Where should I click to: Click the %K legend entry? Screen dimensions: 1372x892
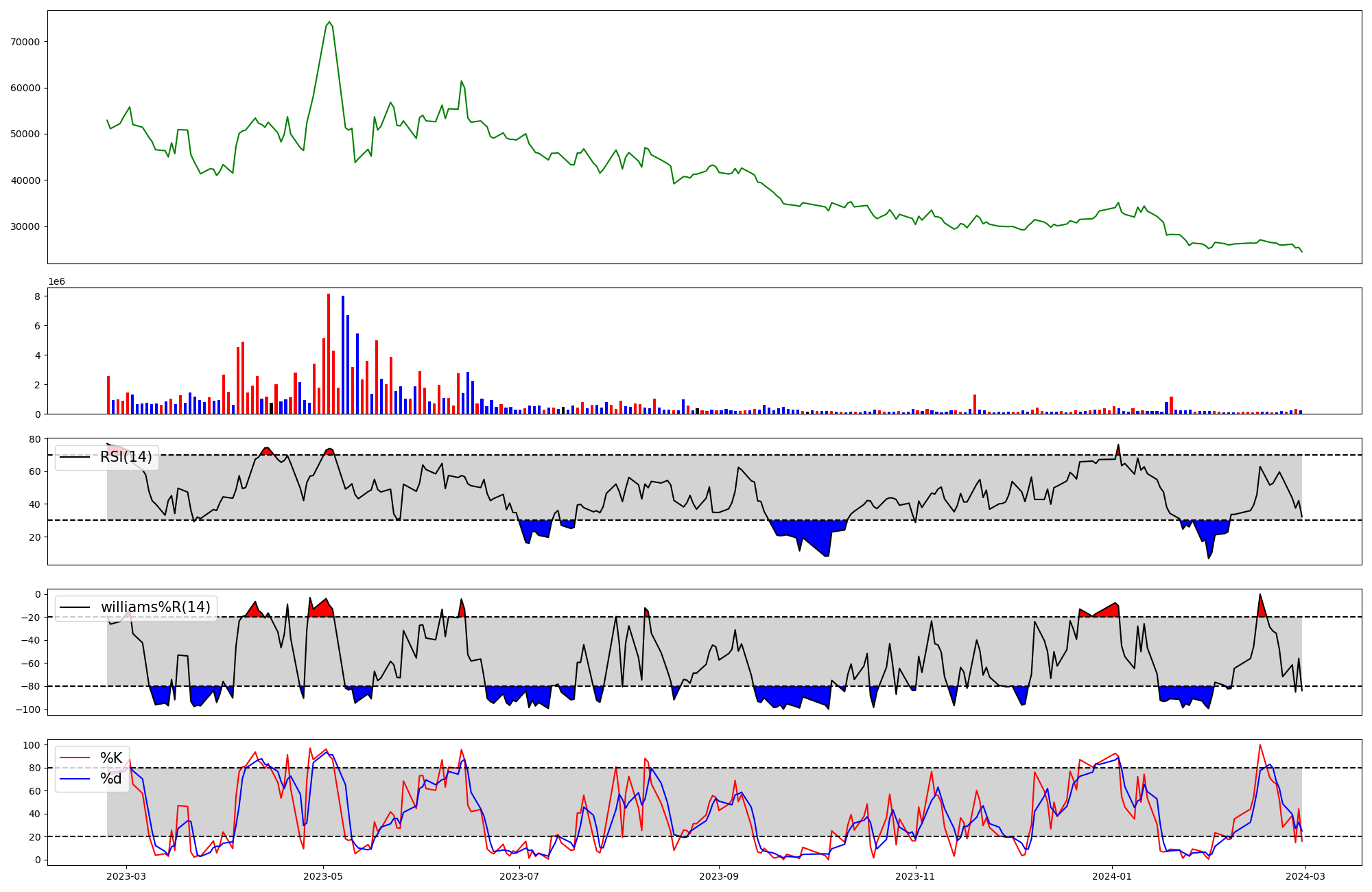coord(111,758)
